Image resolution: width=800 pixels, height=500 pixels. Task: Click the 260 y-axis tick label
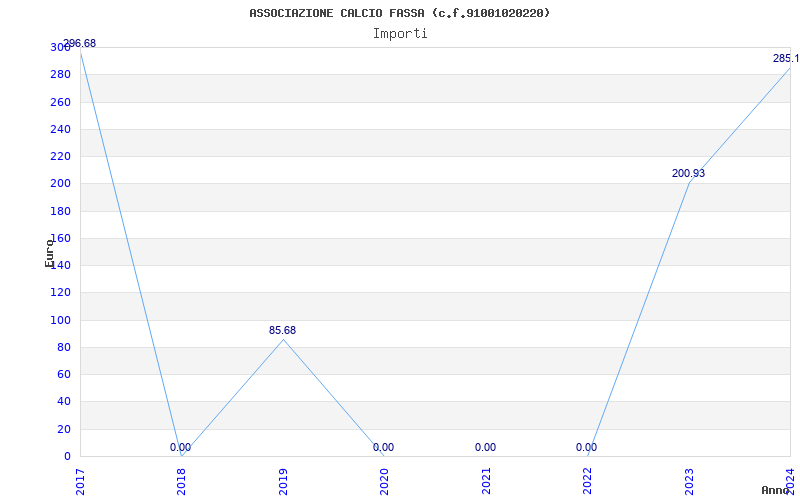pos(60,102)
